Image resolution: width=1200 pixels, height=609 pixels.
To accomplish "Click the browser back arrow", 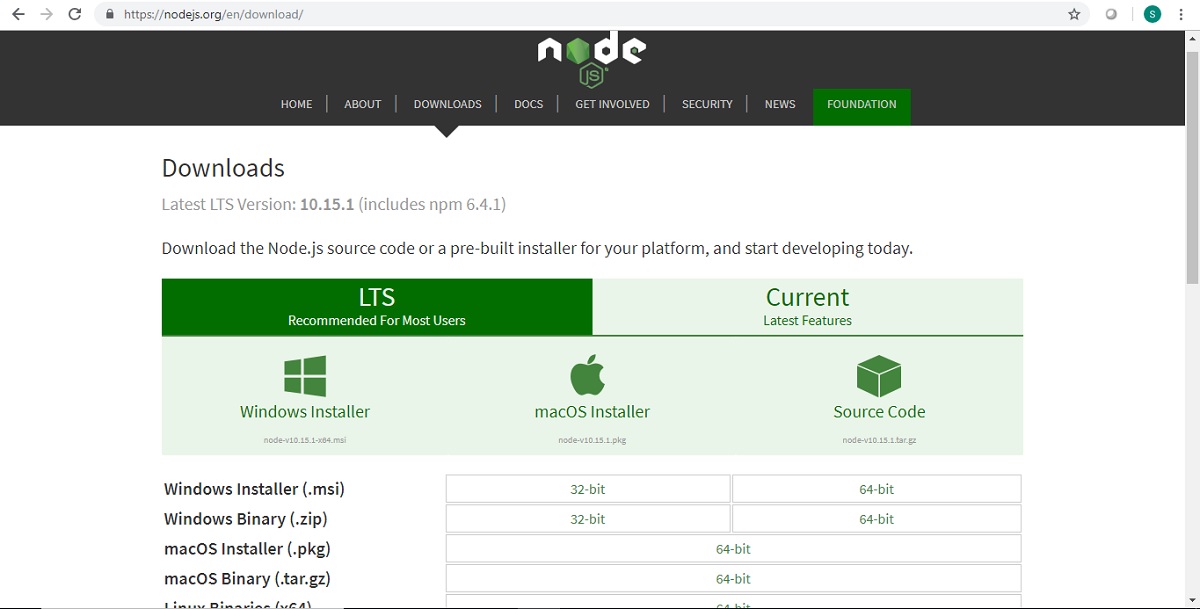I will click(x=18, y=15).
